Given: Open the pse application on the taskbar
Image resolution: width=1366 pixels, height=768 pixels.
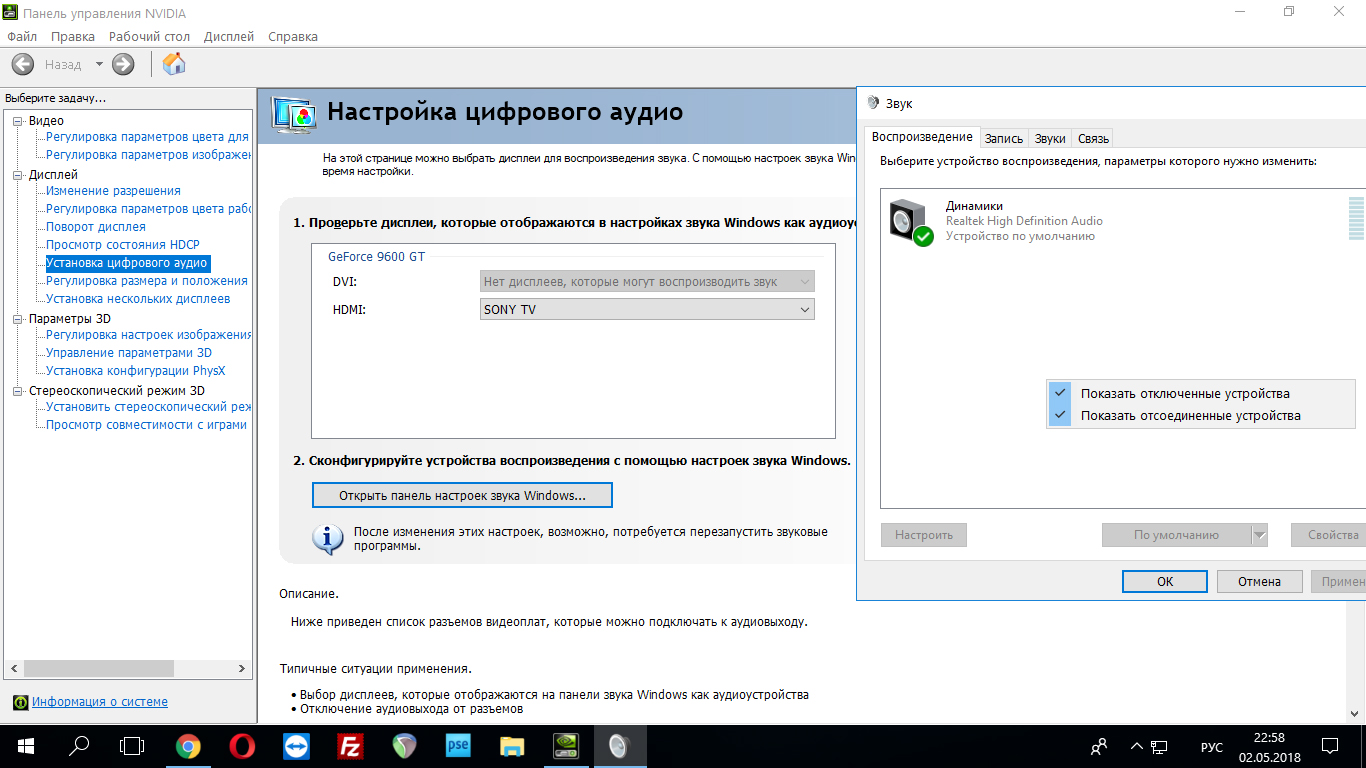Looking at the screenshot, I should pos(458,746).
